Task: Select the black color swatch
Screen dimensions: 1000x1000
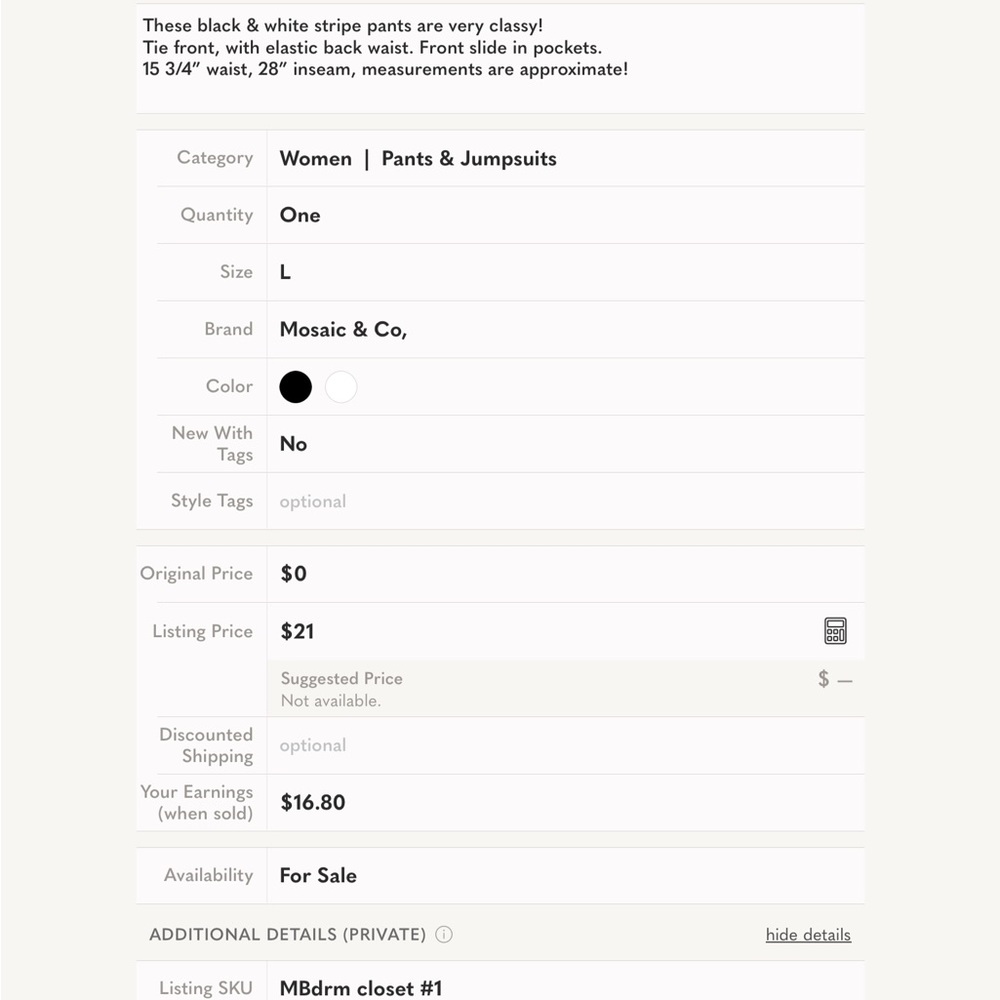Action: 295,386
